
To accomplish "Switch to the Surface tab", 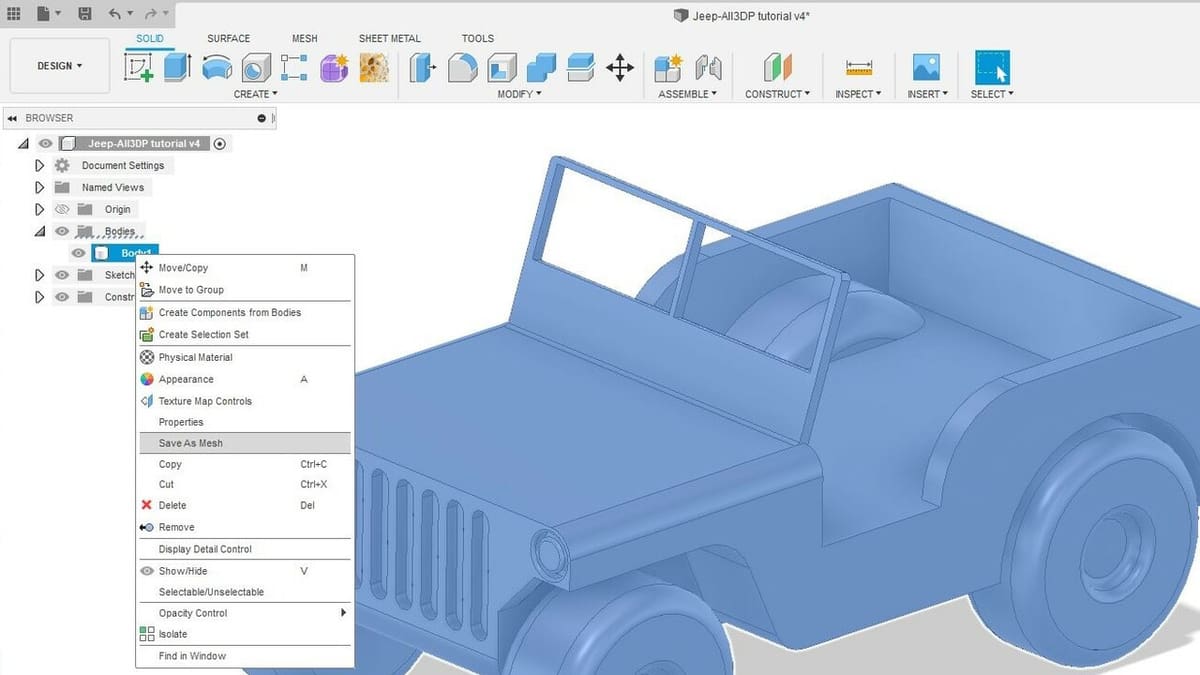I will tap(228, 39).
